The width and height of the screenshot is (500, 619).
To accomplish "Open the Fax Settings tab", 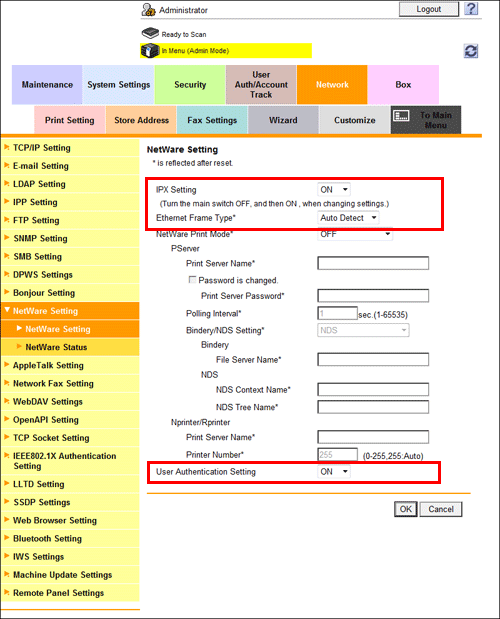I will 212,120.
